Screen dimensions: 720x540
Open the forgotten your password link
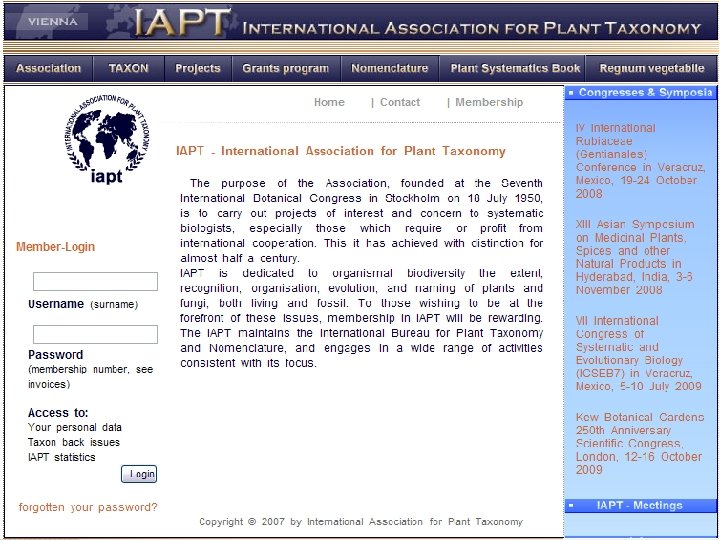(88, 507)
